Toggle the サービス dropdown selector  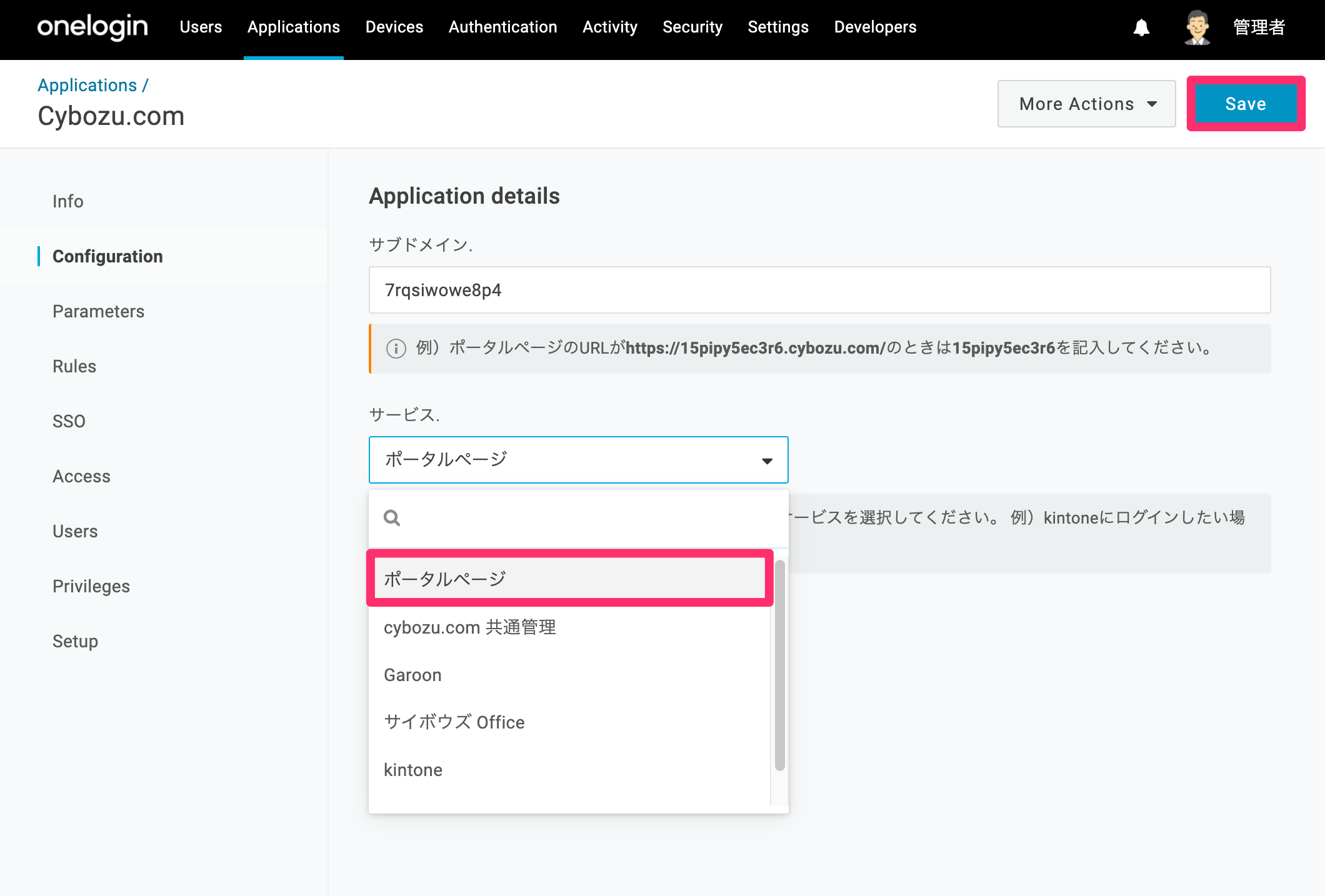[578, 460]
